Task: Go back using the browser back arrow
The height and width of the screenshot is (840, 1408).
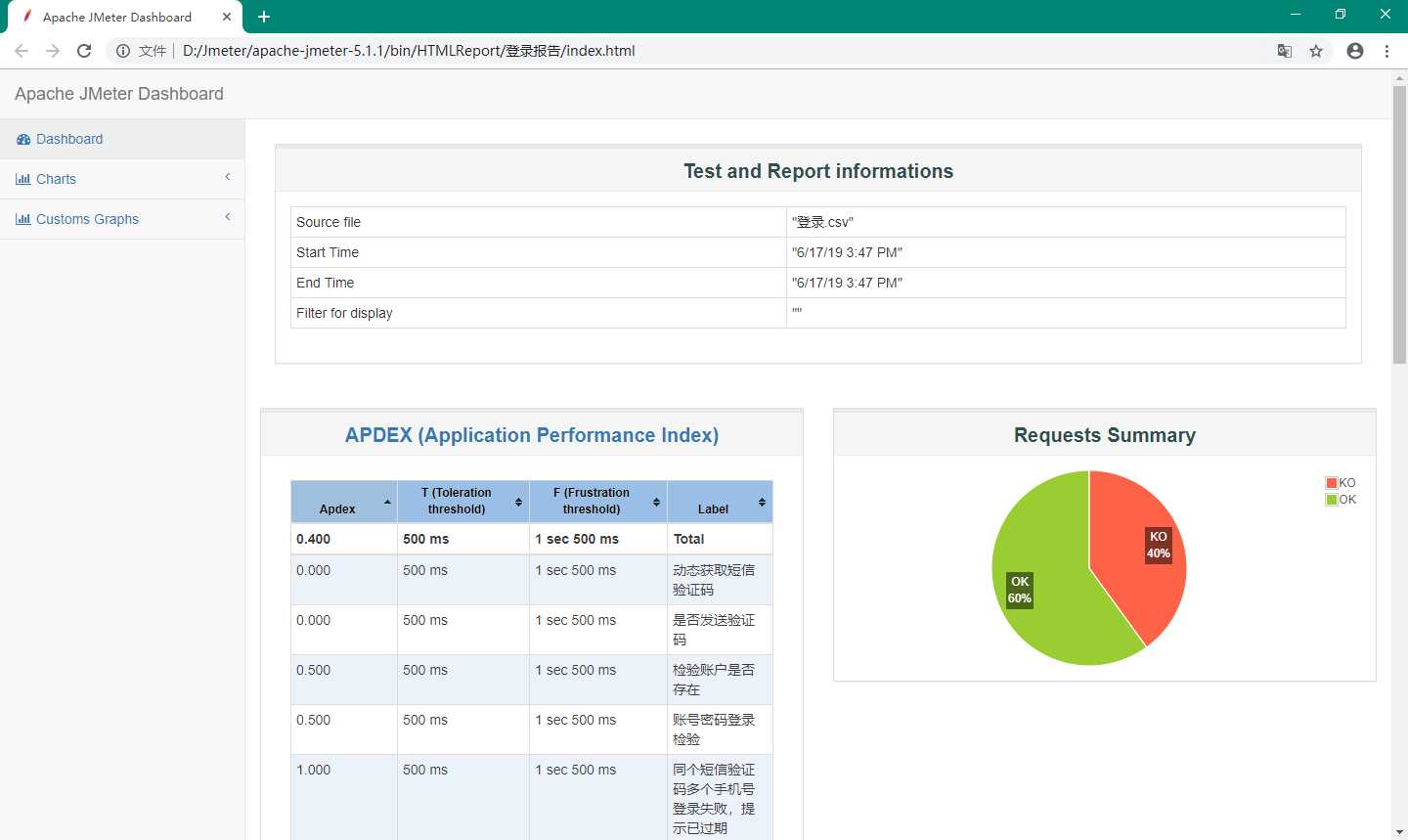Action: [22, 51]
